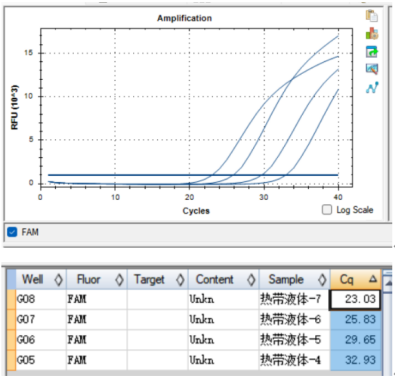Select well cell G07
This screenshot has width=396, height=378.
point(41,320)
